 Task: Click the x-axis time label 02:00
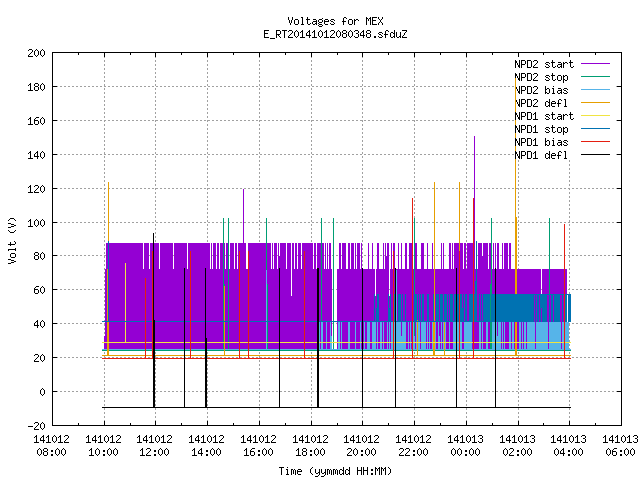[x=517, y=452]
